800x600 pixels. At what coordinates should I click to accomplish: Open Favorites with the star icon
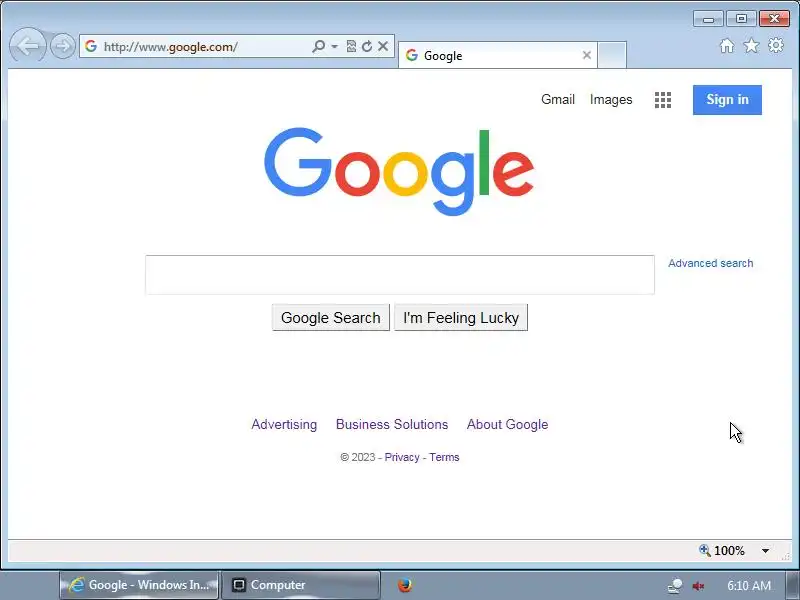pyautogui.click(x=751, y=46)
